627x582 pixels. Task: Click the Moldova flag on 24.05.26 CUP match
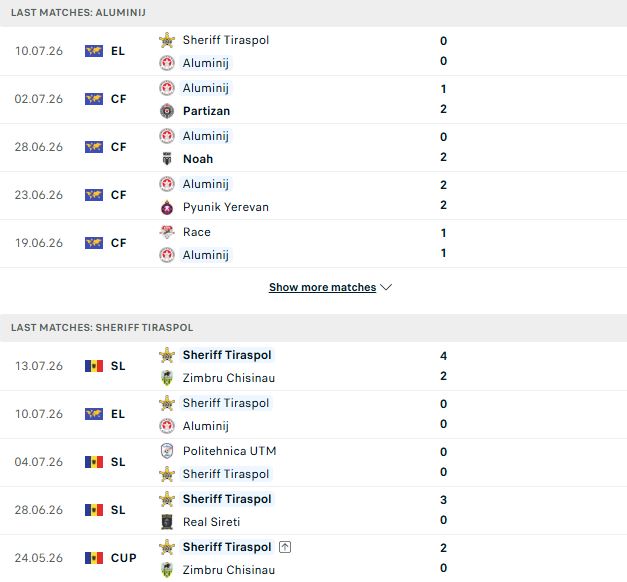click(94, 558)
